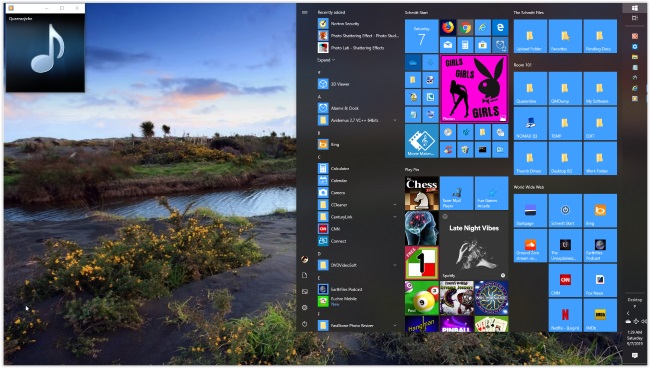650x368 pixels.
Task: Open the Calculator small tile
Action: (465, 45)
